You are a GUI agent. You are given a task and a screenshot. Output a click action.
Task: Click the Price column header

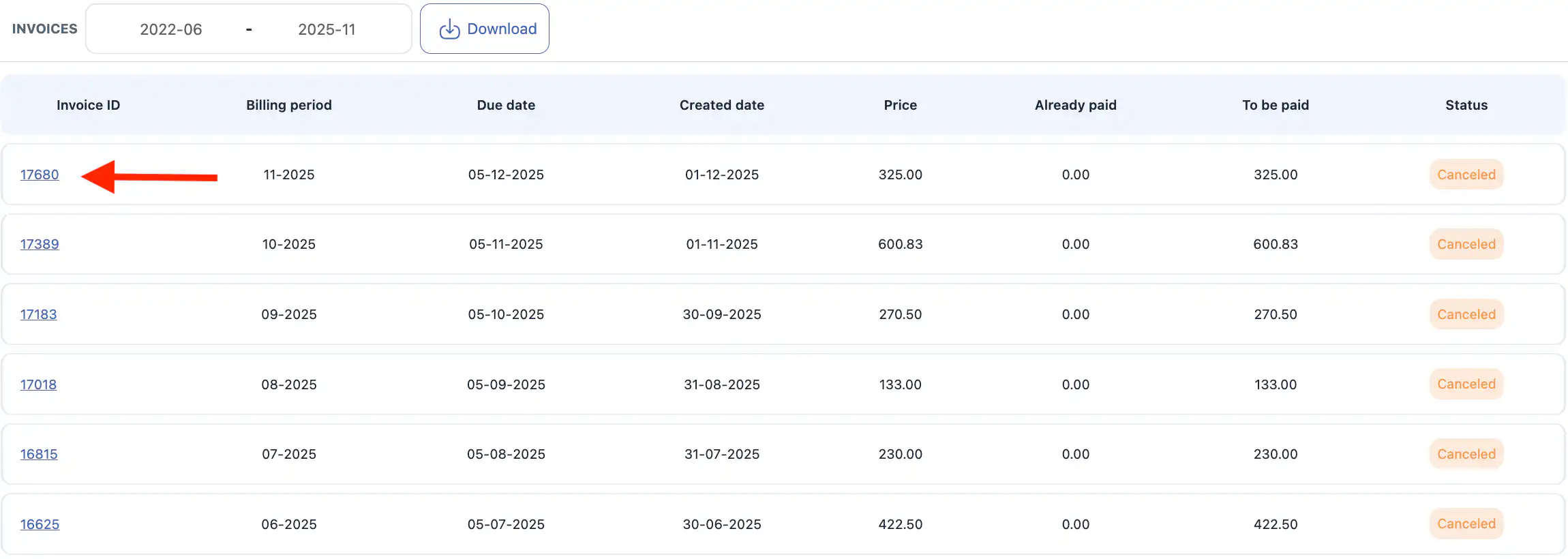[900, 105]
